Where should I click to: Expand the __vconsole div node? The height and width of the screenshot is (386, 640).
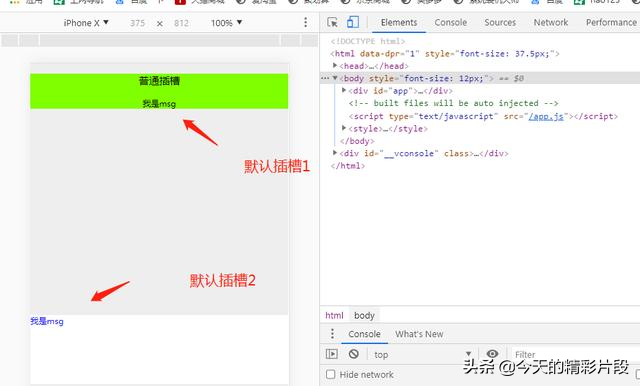click(x=335, y=153)
